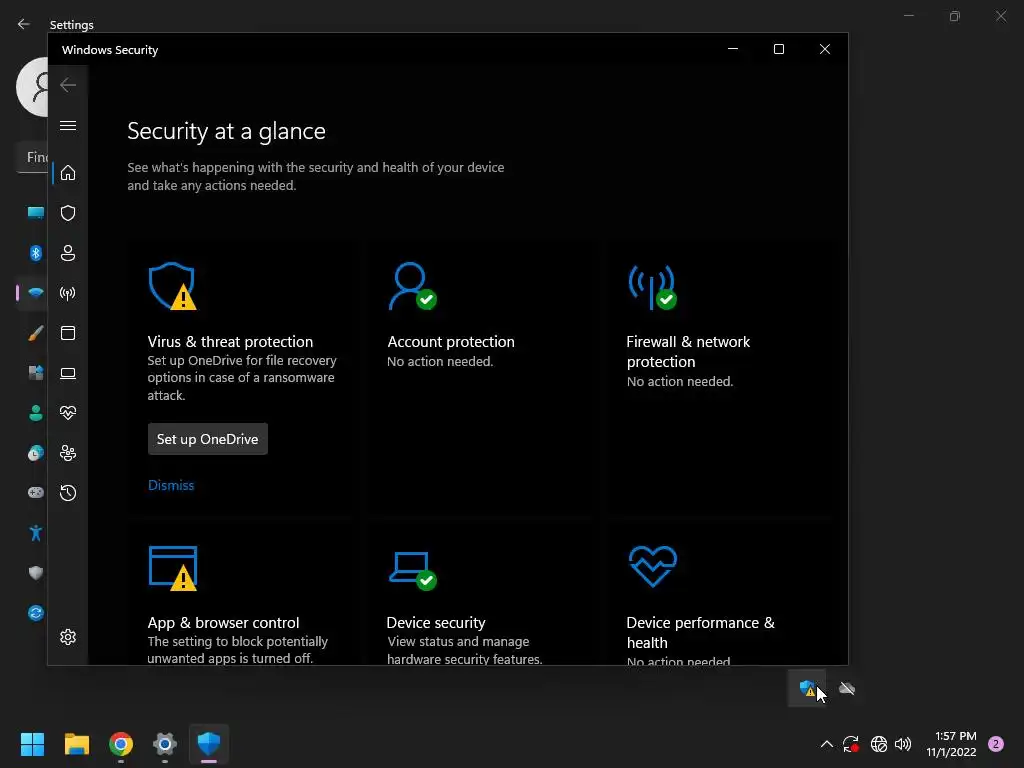The height and width of the screenshot is (768, 1024).
Task: Toggle the hamburger navigation menu
Action: [68, 125]
